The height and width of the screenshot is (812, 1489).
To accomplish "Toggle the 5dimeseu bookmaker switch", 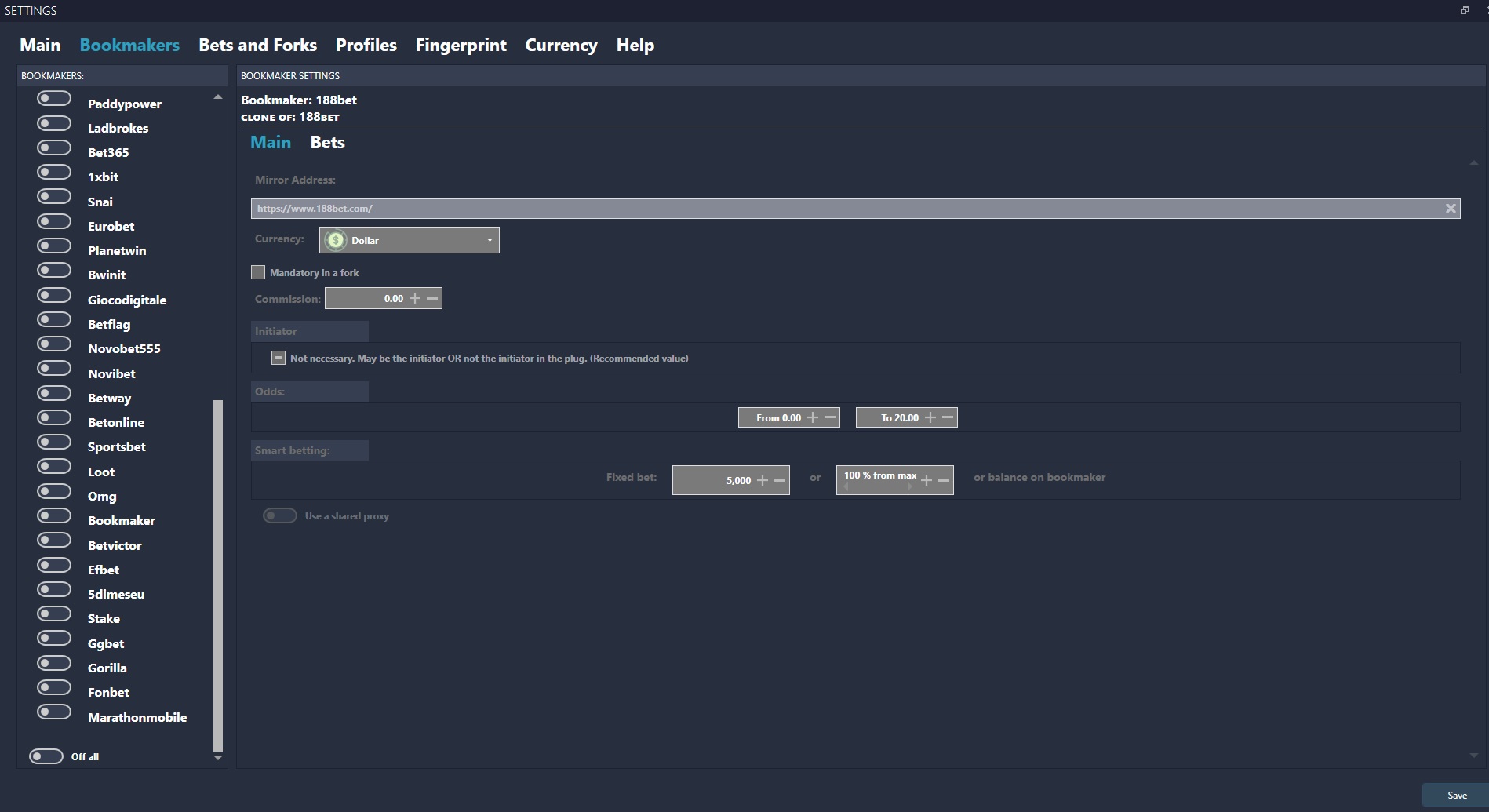I will [x=54, y=589].
